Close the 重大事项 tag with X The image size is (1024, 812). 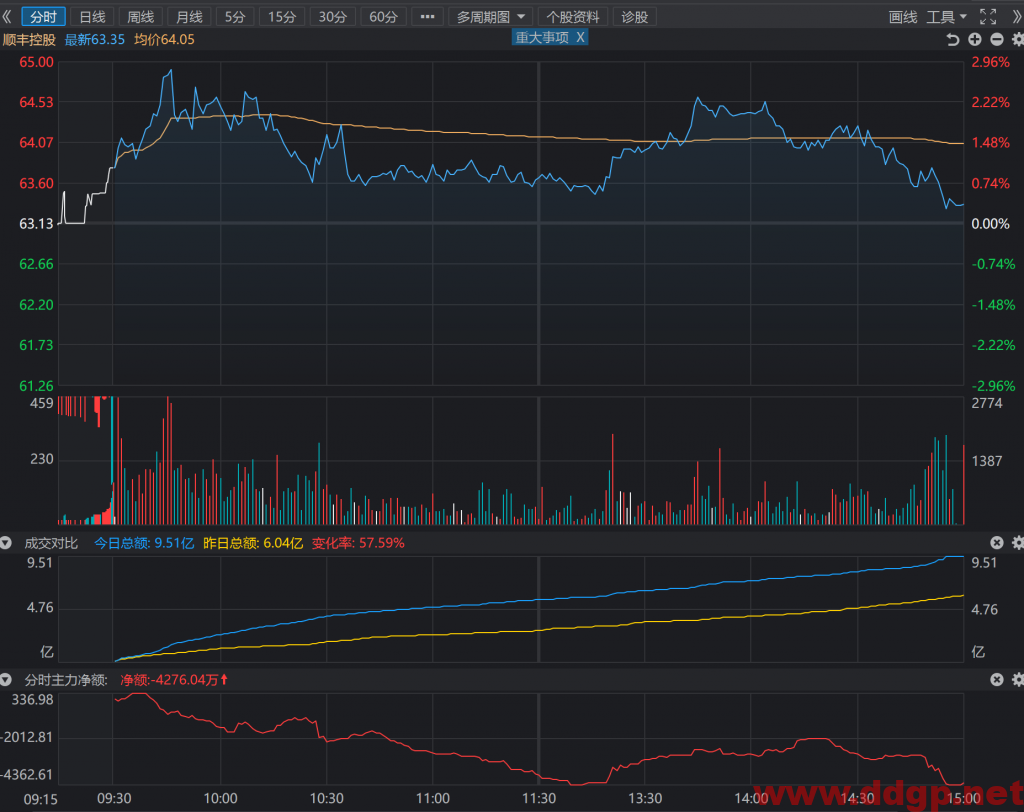[x=580, y=38]
